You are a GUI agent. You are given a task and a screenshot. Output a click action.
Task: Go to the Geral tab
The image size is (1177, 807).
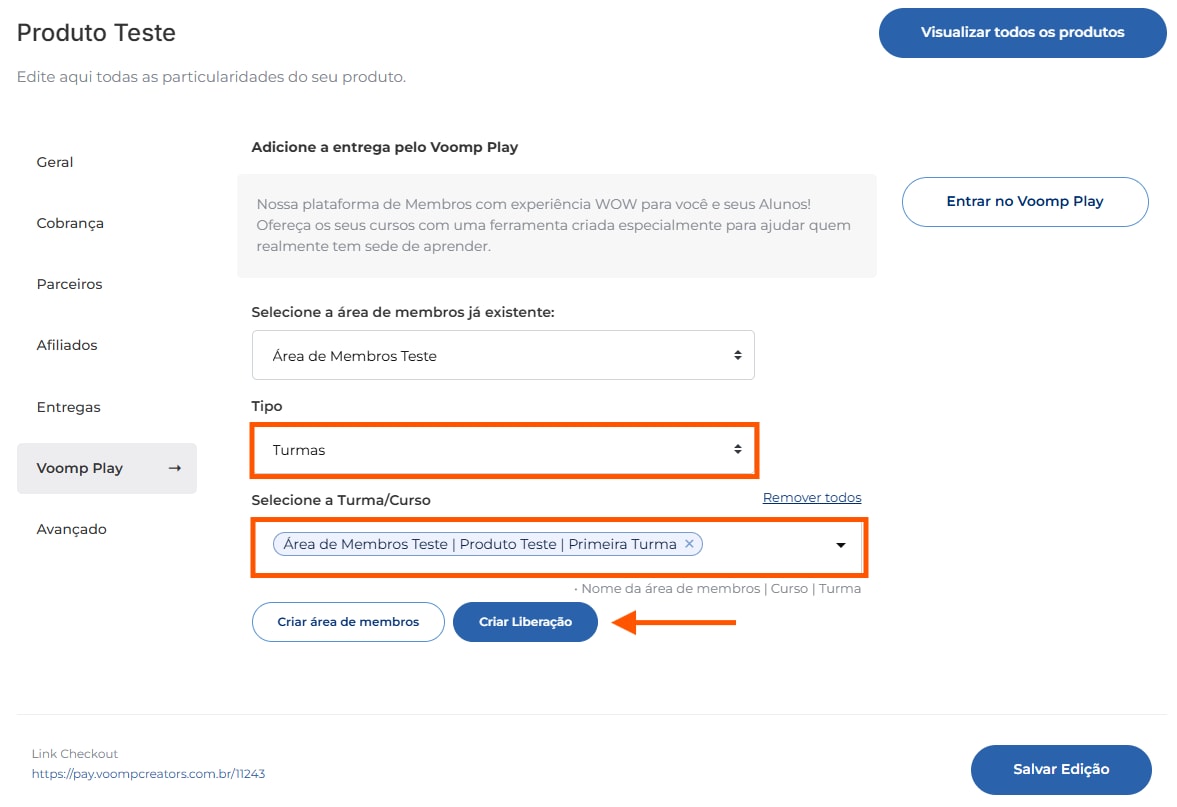[x=55, y=162]
